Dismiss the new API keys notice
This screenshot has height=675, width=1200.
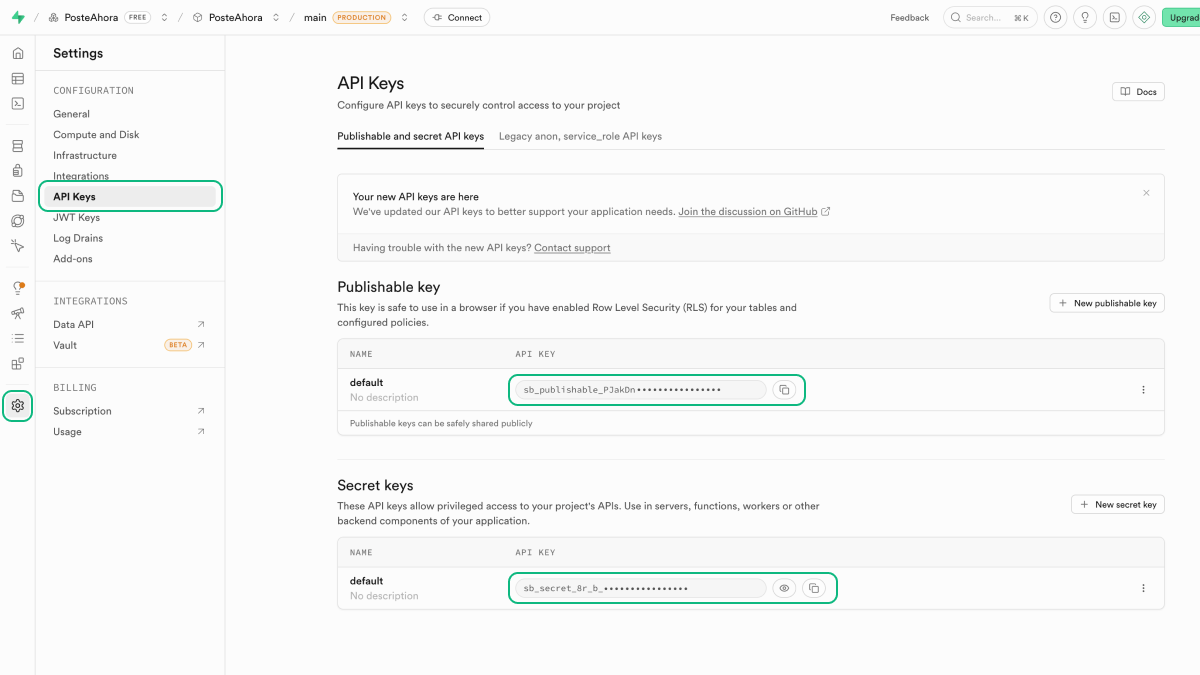[x=1146, y=193]
